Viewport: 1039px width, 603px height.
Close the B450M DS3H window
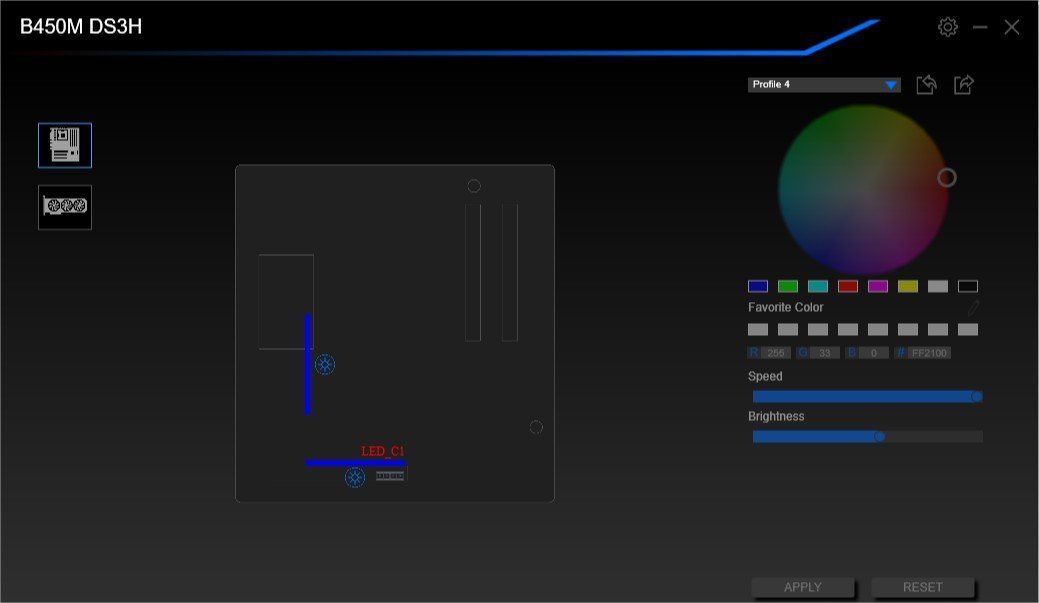tap(1011, 27)
